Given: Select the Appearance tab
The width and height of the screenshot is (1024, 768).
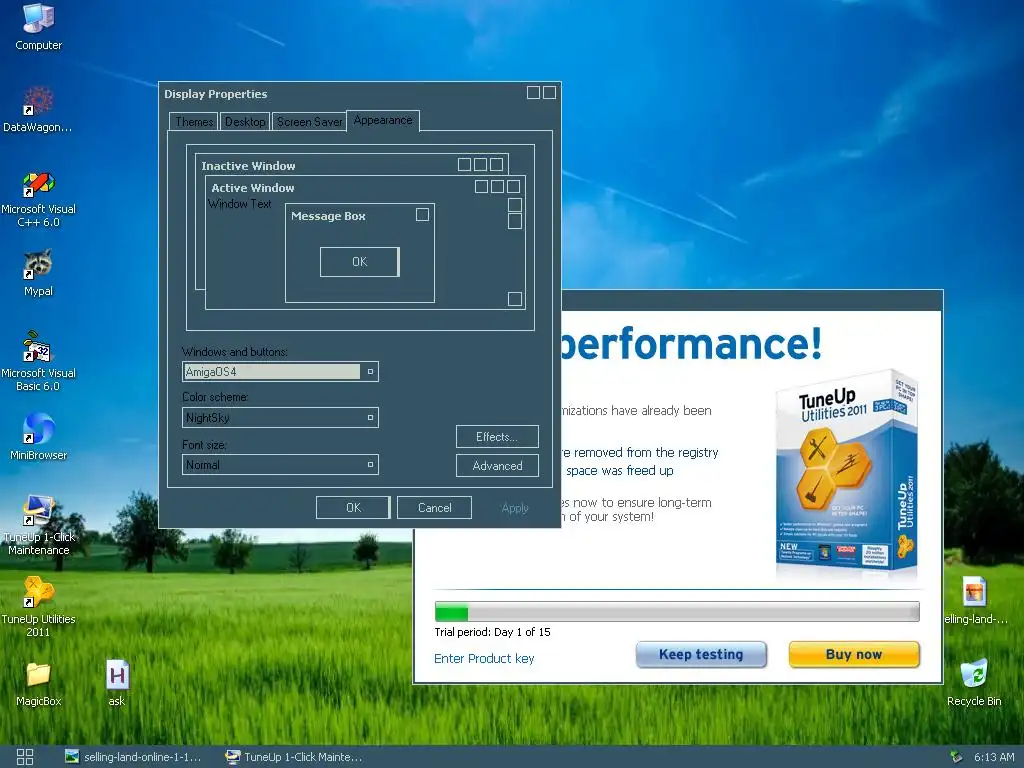Looking at the screenshot, I should coord(383,121).
